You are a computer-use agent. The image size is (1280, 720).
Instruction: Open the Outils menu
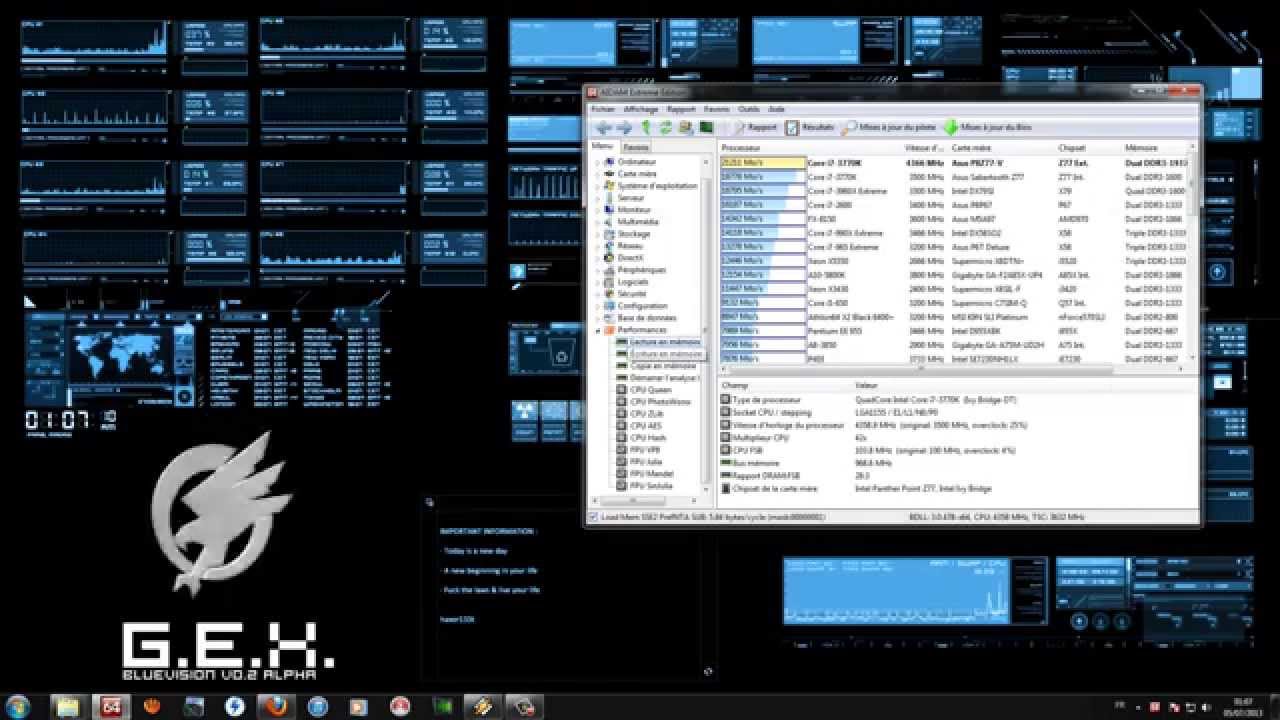point(749,109)
